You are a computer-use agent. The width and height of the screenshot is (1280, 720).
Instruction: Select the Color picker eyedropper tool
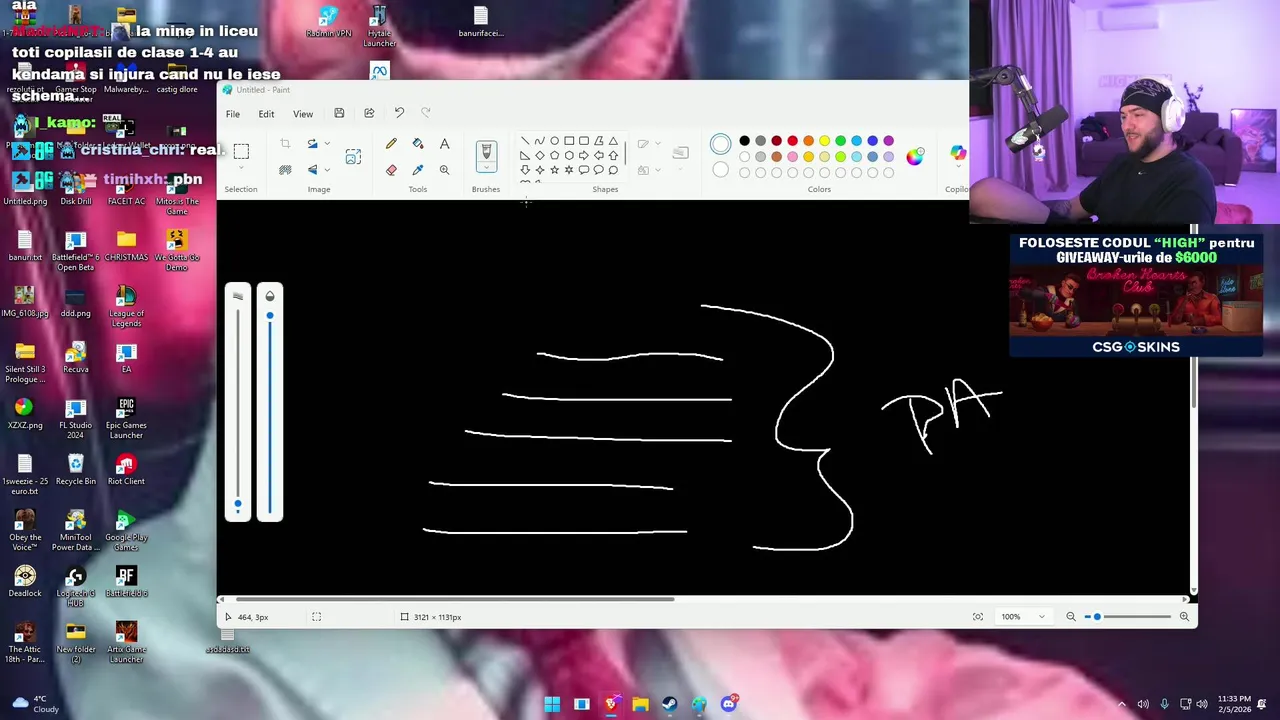click(x=418, y=170)
